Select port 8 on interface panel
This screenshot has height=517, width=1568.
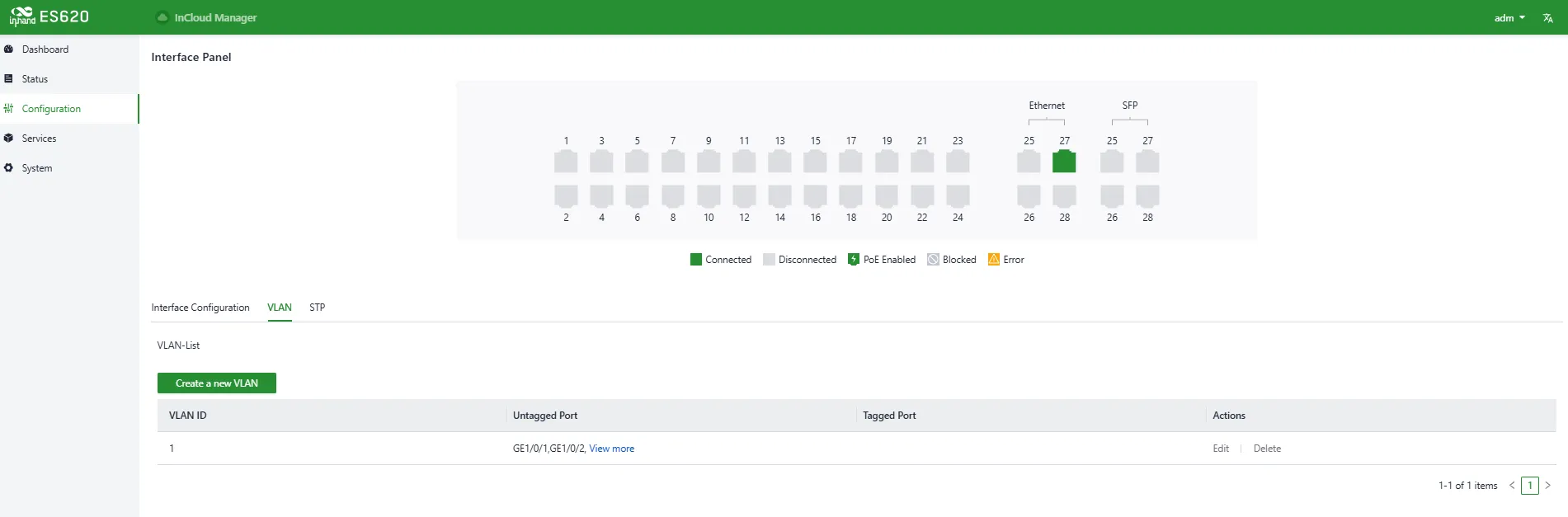(673, 195)
